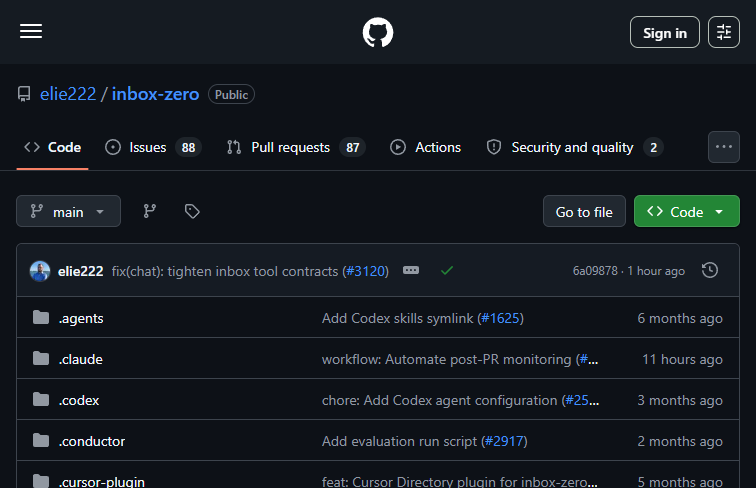Viewport: 756px width, 488px height.
Task: Expand commit message details ellipsis
Action: point(411,270)
